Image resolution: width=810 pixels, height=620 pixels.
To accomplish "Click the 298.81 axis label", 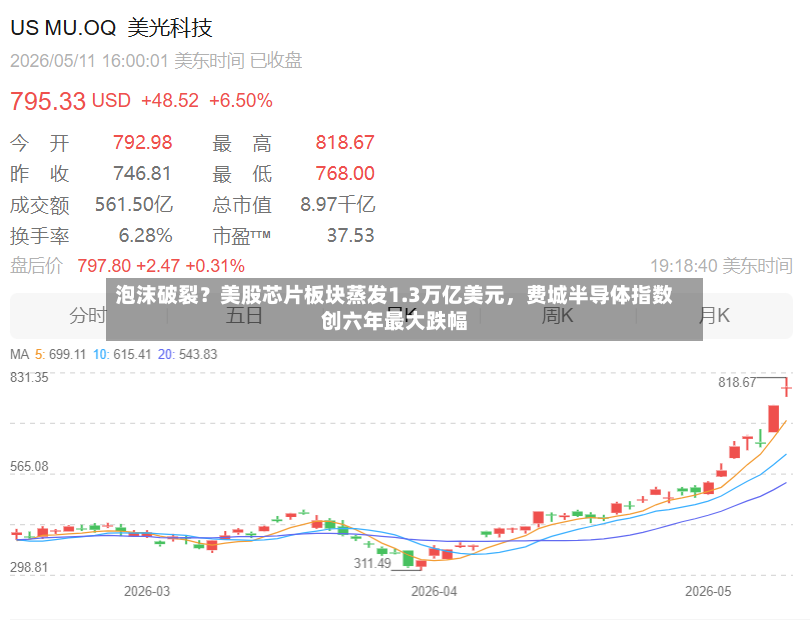I will pyautogui.click(x=29, y=567).
